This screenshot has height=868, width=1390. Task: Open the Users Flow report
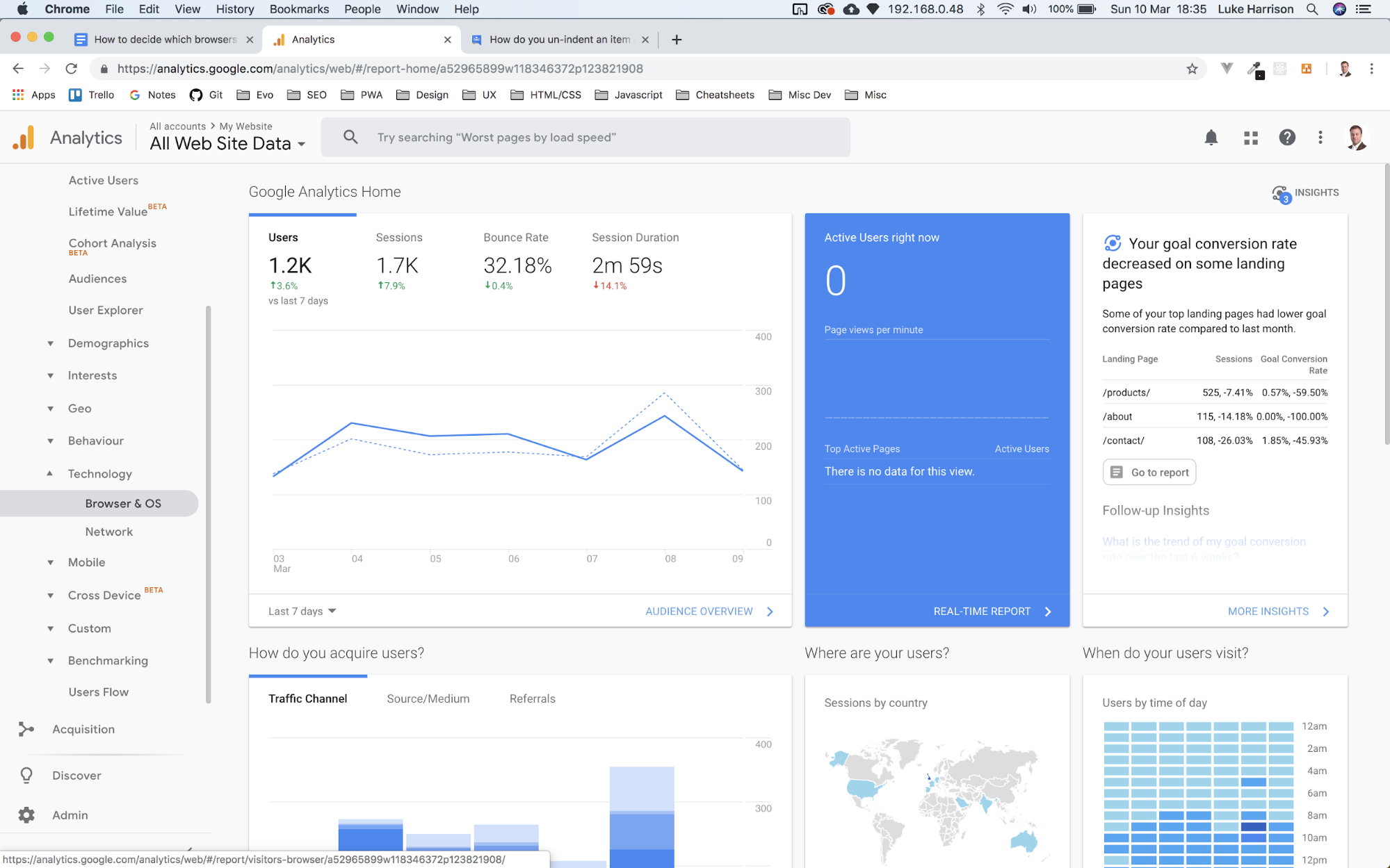tap(99, 693)
